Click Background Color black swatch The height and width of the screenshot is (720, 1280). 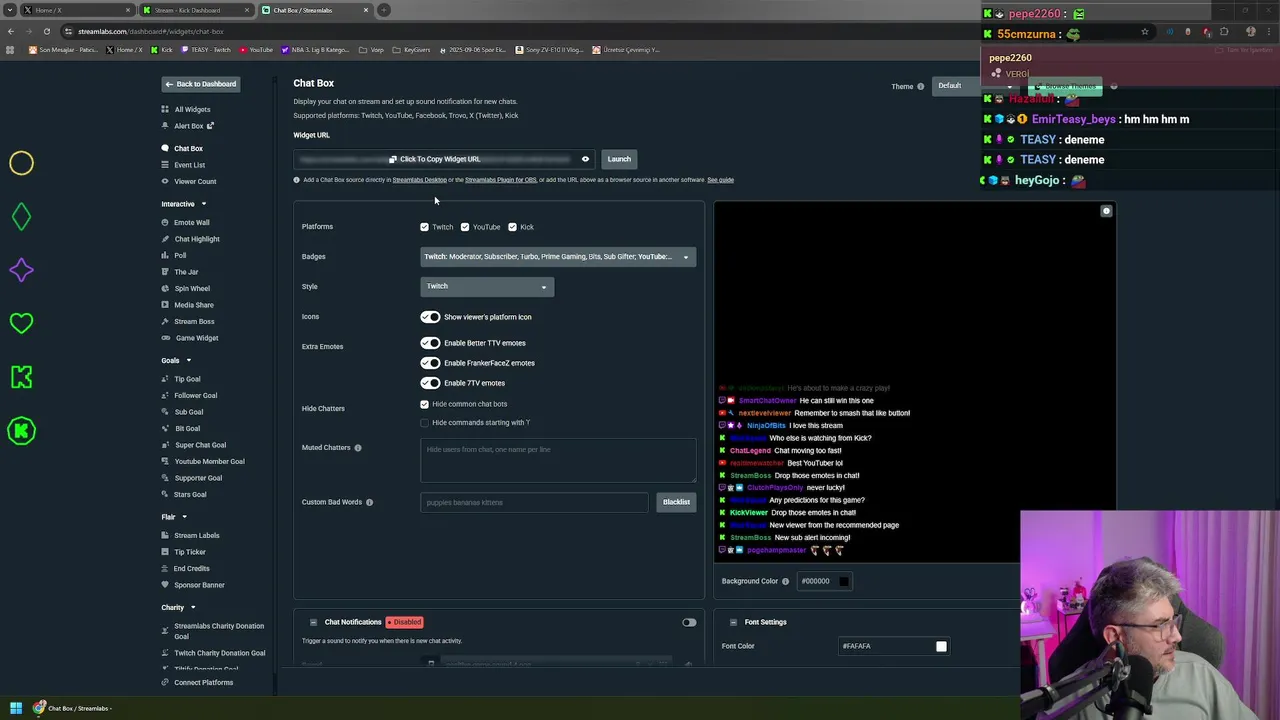pyautogui.click(x=844, y=581)
